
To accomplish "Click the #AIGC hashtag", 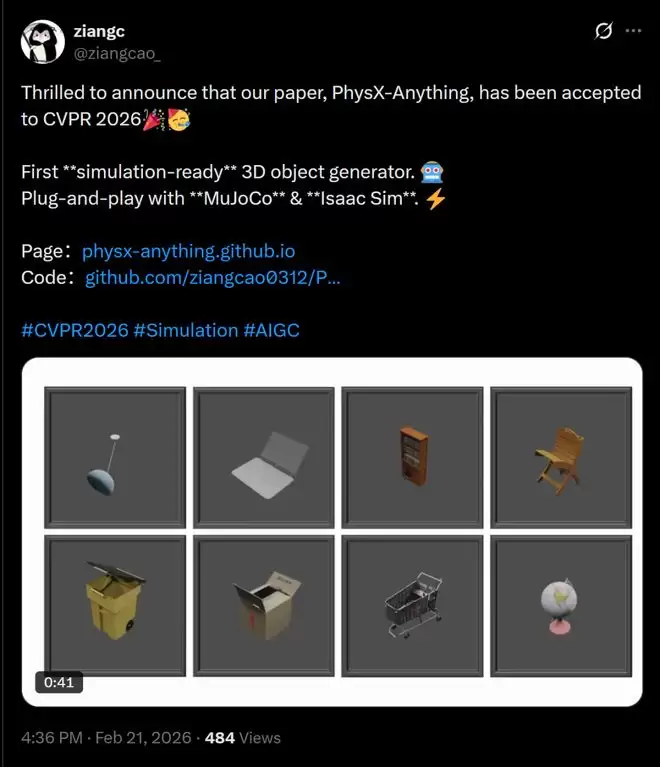I will click(x=271, y=330).
